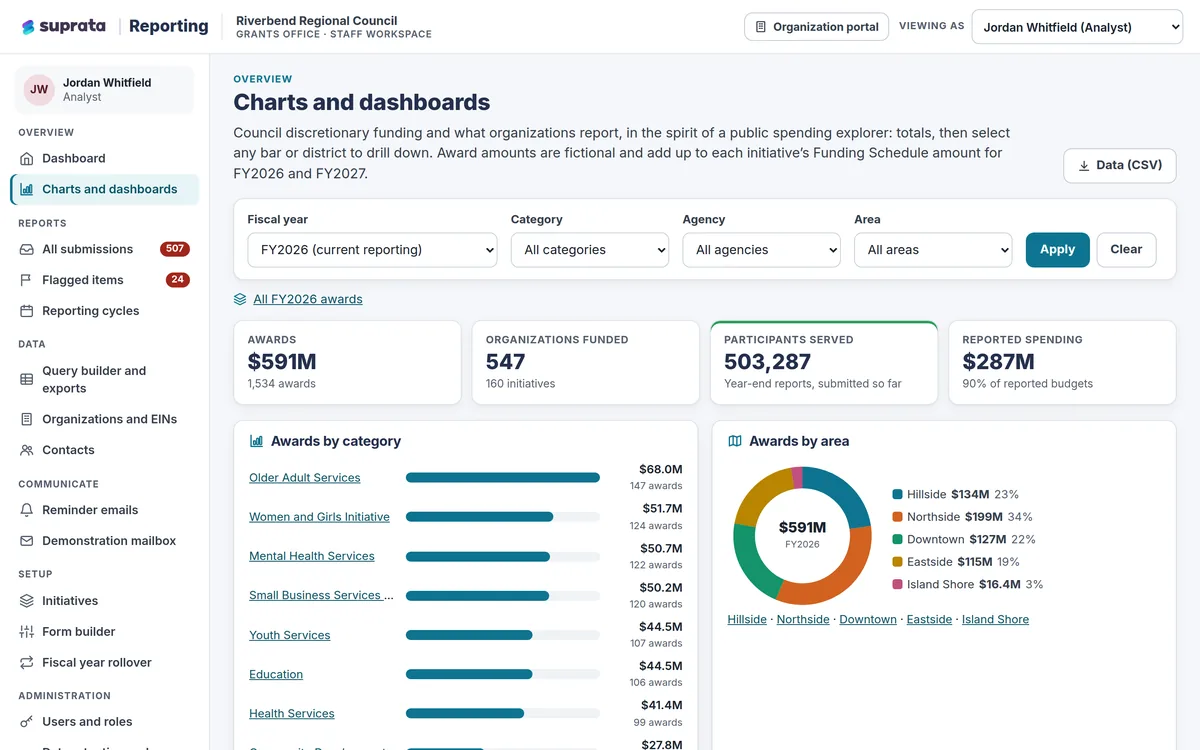Click the Fiscal year rollover arrows icon
This screenshot has height=750, width=1200.
tap(27, 662)
